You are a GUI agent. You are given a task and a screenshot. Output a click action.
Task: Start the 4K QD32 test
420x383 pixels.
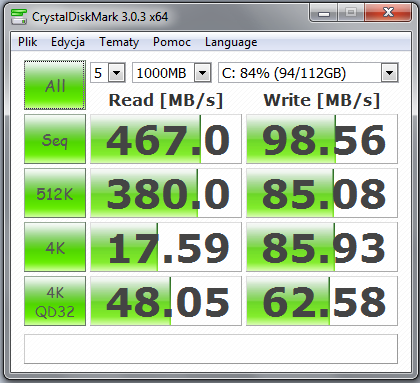click(x=55, y=301)
